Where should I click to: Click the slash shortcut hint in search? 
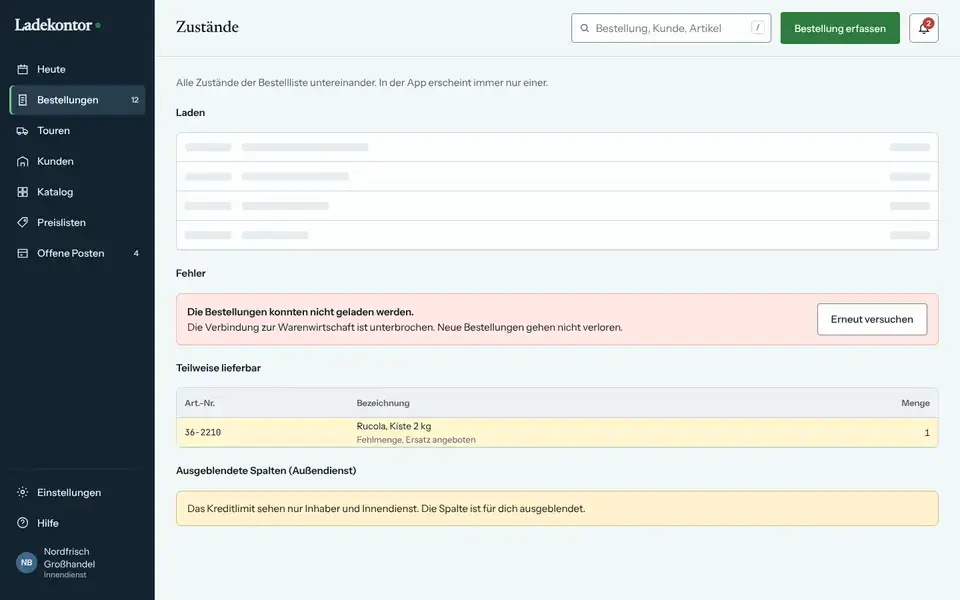tap(757, 28)
